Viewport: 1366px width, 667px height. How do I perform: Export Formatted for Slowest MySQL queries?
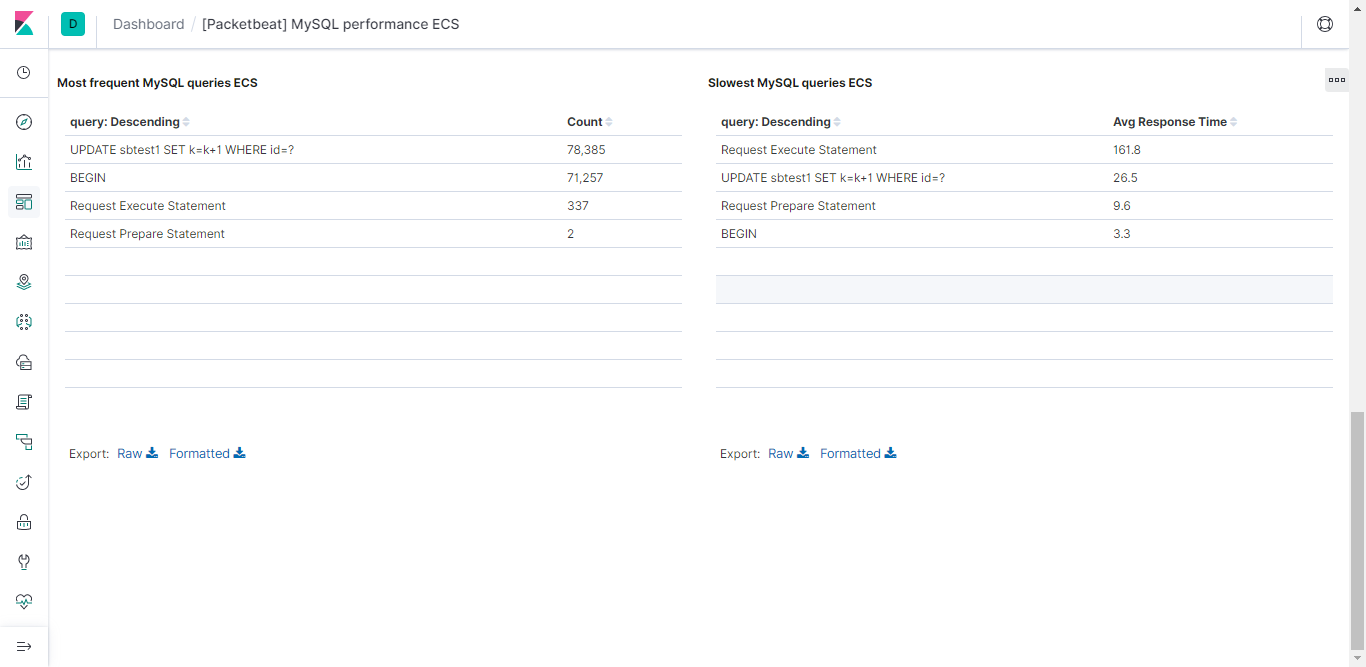click(x=858, y=453)
